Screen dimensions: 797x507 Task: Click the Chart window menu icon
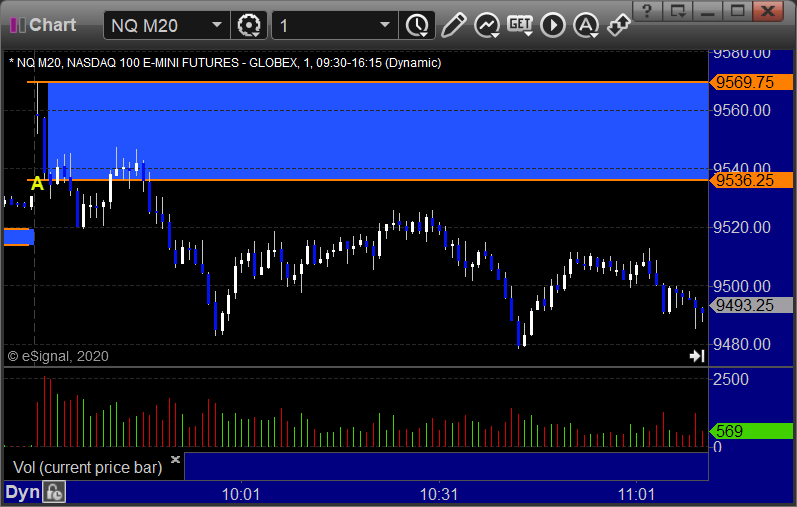[17, 25]
